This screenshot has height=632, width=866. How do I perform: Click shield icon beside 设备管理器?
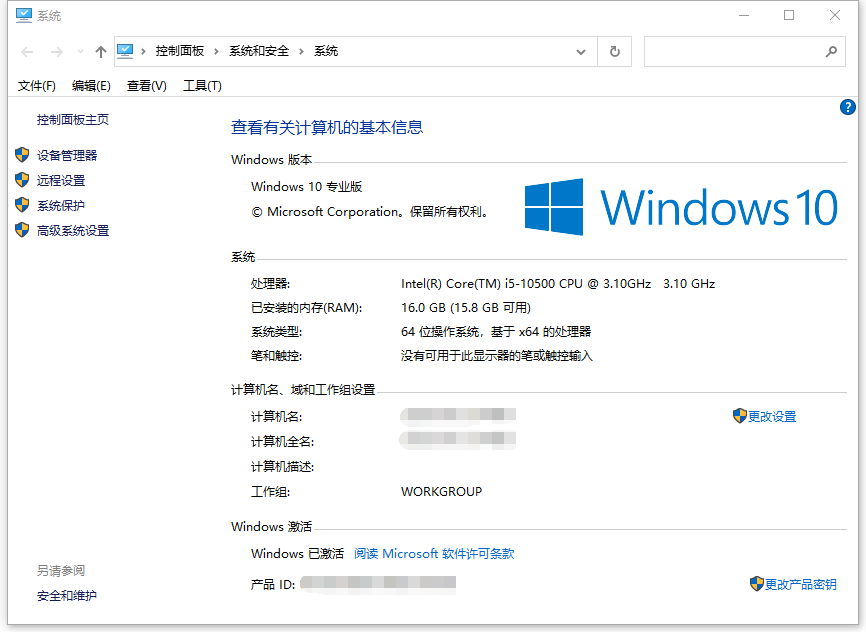click(22, 155)
